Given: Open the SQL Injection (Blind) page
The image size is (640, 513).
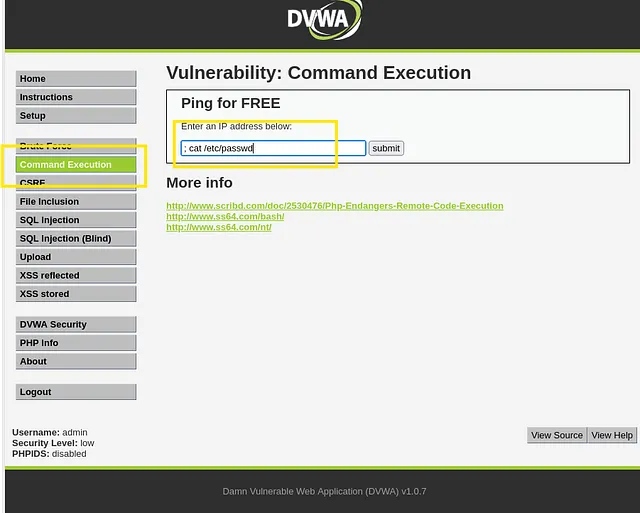Looking at the screenshot, I should (76, 238).
